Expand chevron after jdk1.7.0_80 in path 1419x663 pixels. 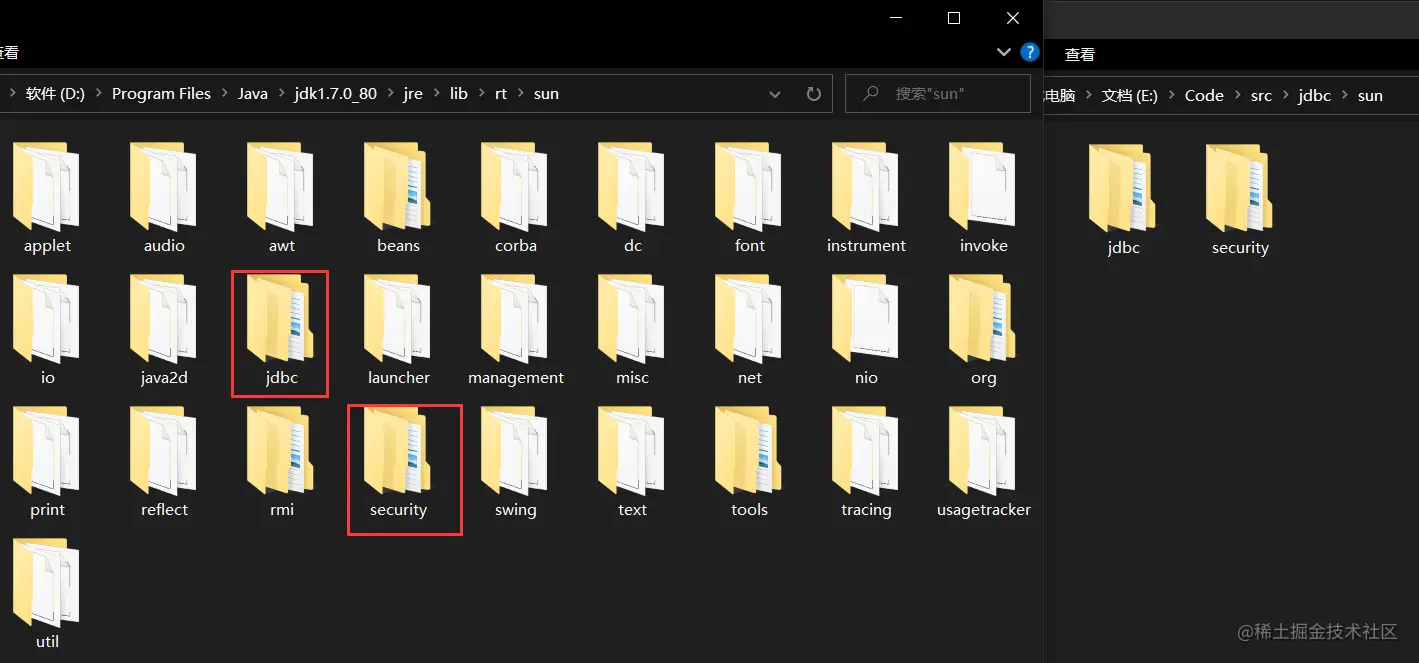(x=390, y=94)
